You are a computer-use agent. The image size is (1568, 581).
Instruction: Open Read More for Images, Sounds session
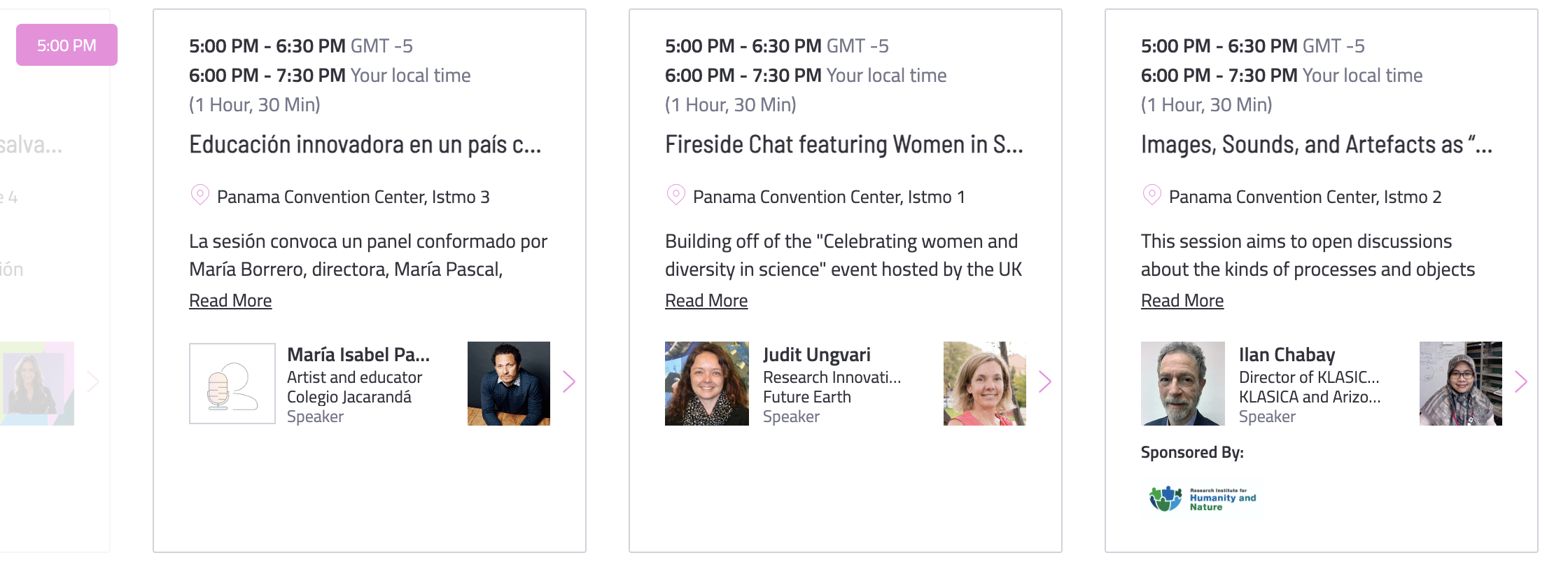(1182, 300)
